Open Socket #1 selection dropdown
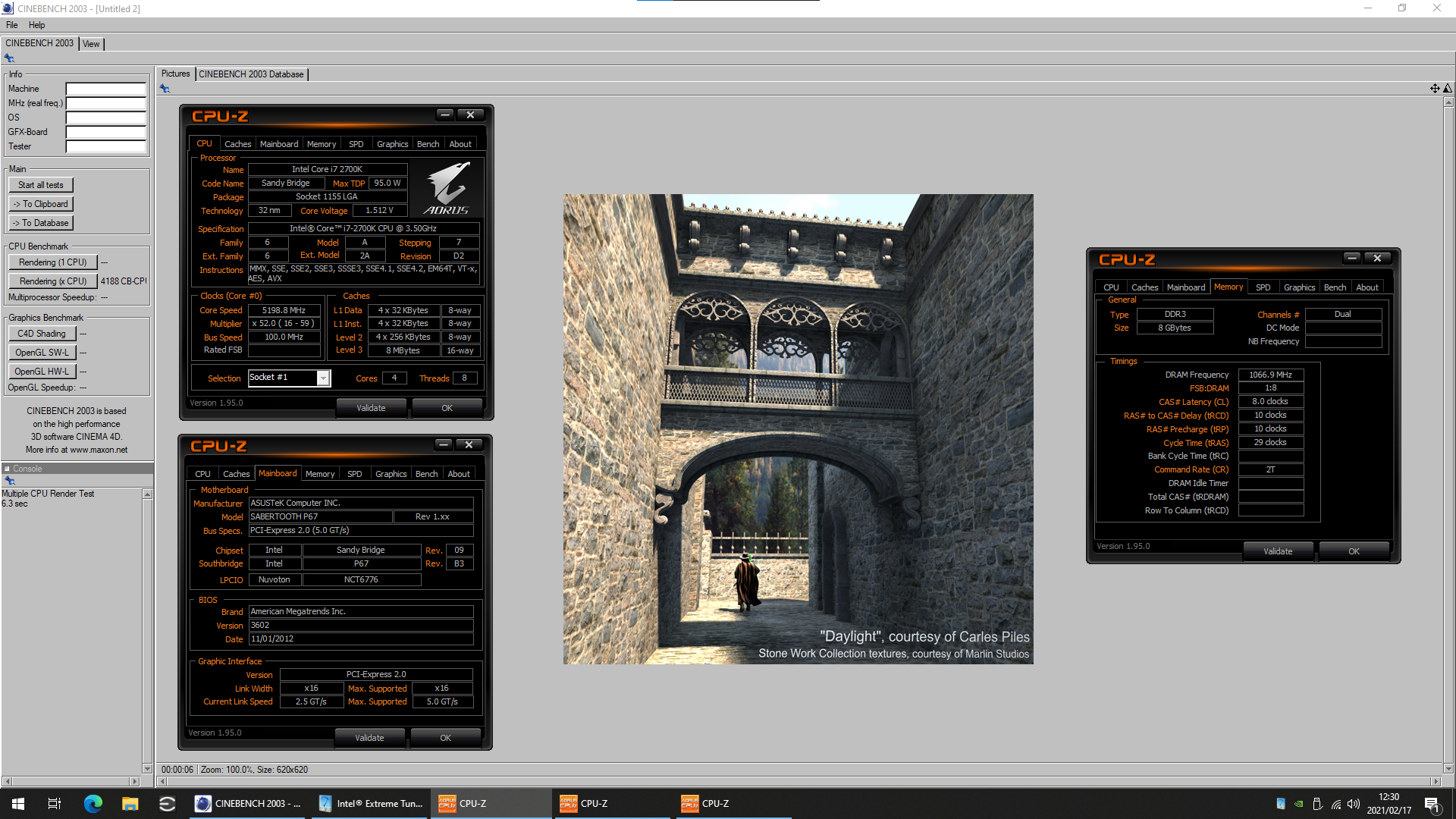 (323, 378)
